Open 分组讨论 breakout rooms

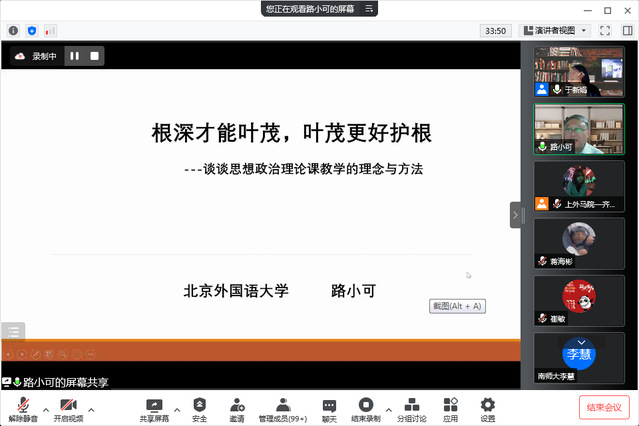(411, 405)
